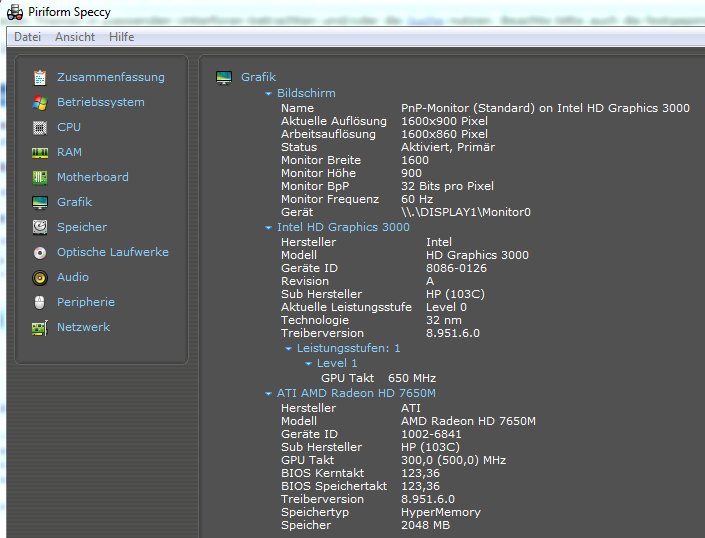The image size is (705, 538).
Task: Select the Bildschirm heading label
Action: tap(306, 93)
